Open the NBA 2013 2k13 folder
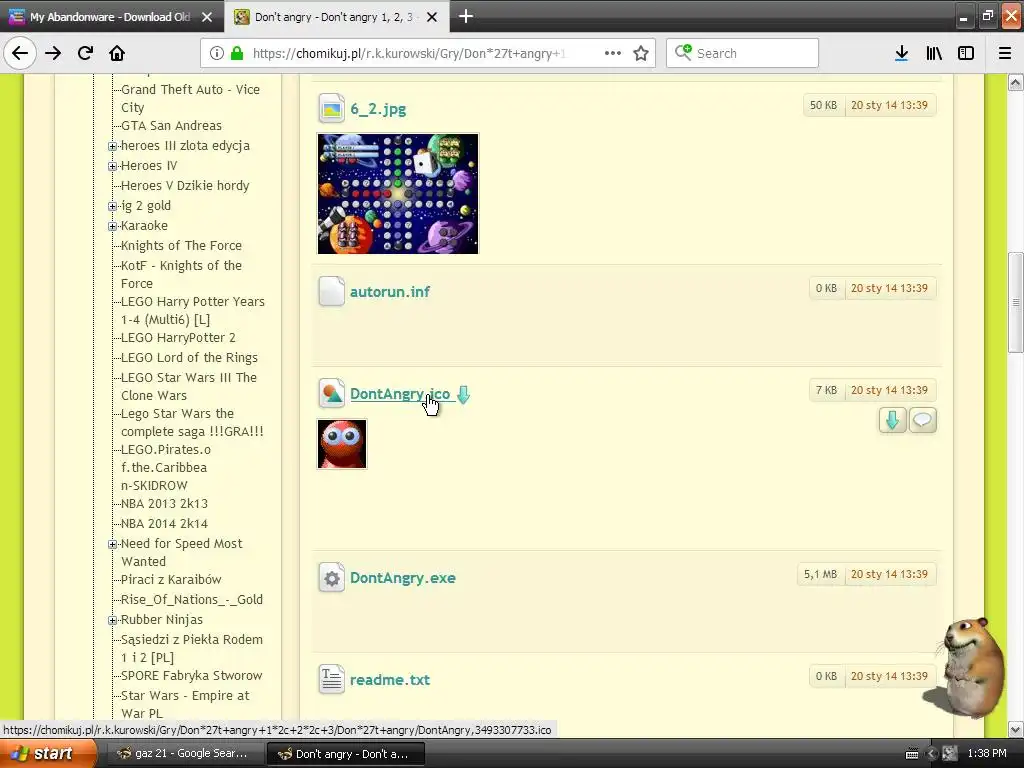The height and width of the screenshot is (768, 1024). click(x=164, y=504)
